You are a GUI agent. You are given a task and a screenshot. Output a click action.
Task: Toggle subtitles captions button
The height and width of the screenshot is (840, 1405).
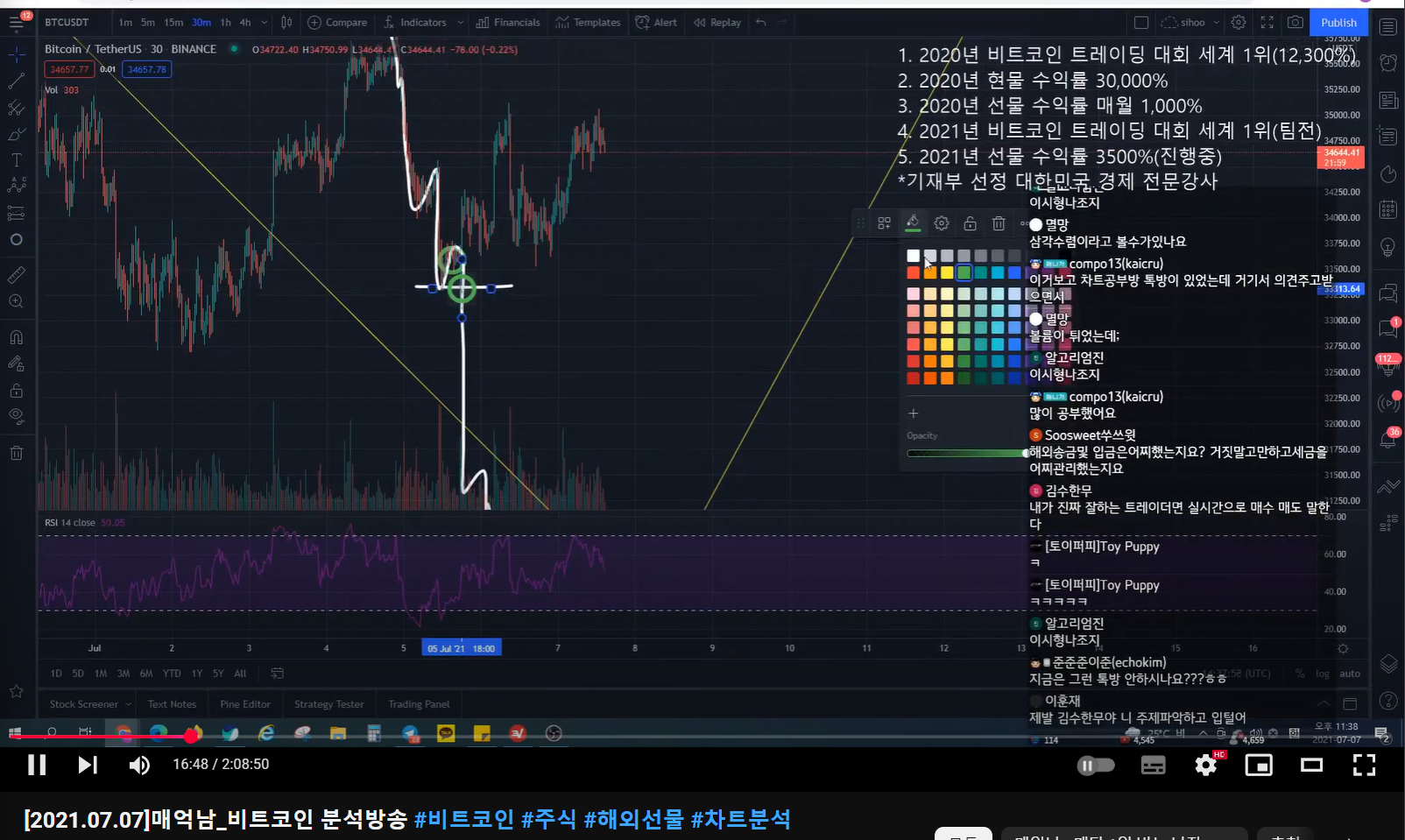[1153, 766]
